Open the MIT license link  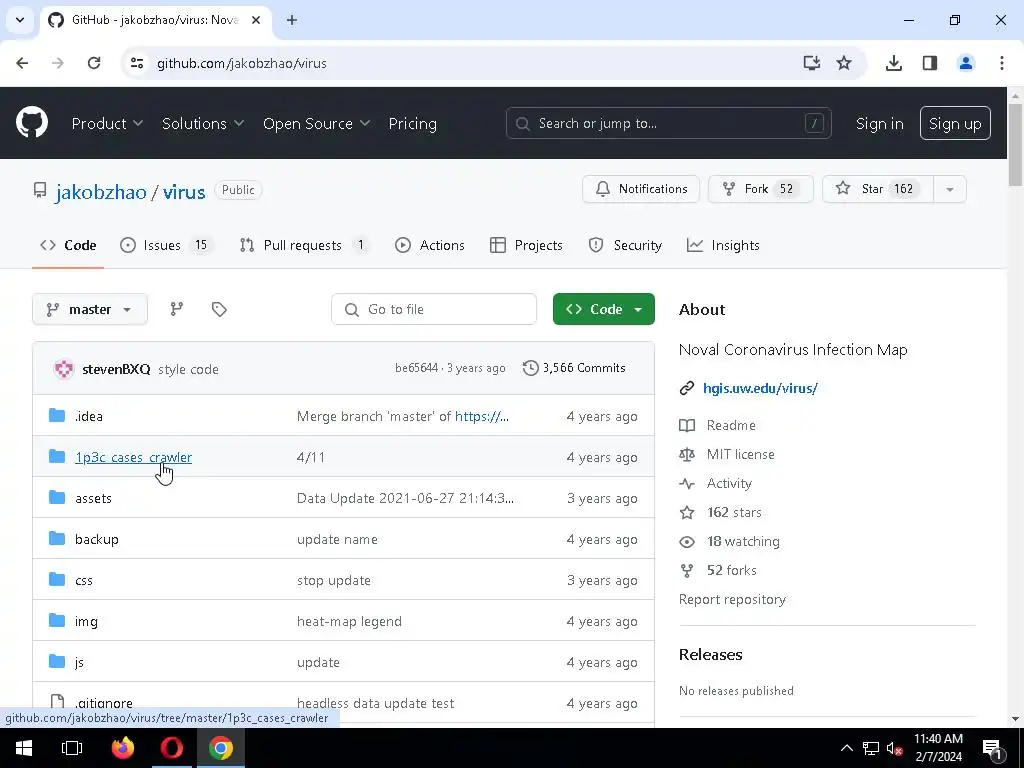click(741, 455)
